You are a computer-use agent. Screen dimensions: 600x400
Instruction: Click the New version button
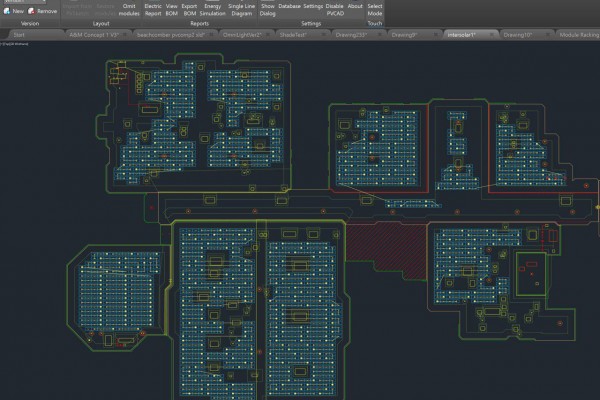(x=13, y=11)
